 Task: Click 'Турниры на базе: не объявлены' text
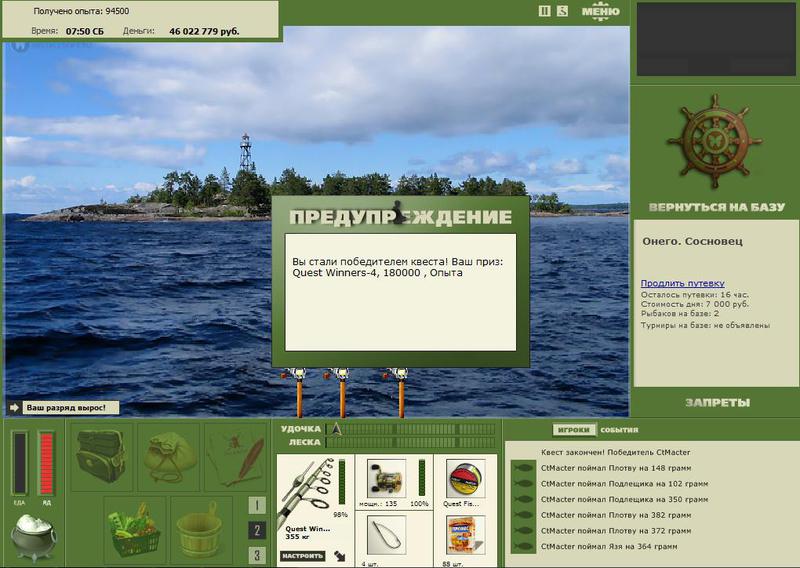point(705,325)
